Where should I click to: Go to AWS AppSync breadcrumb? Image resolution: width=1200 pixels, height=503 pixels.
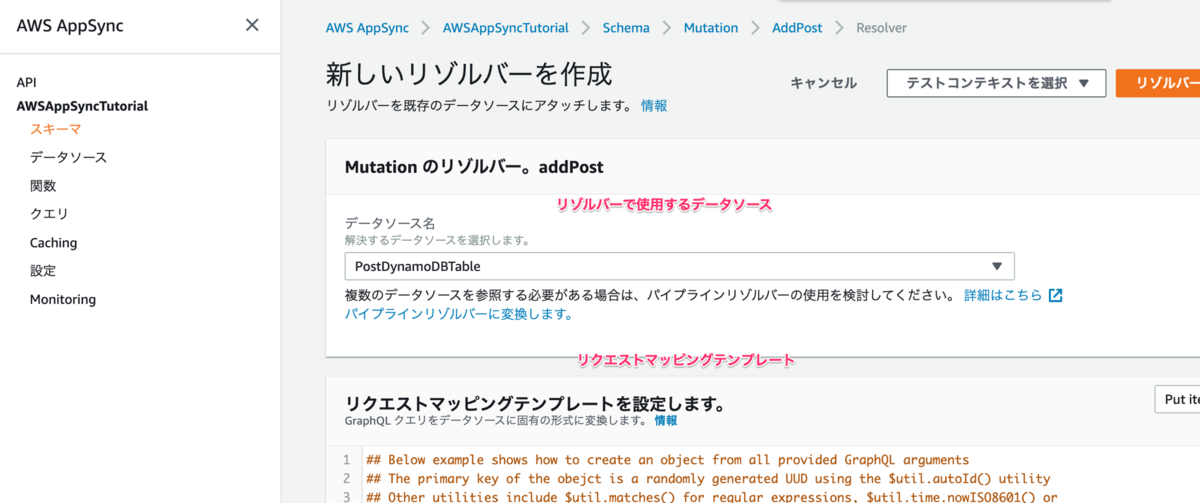pyautogui.click(x=368, y=28)
